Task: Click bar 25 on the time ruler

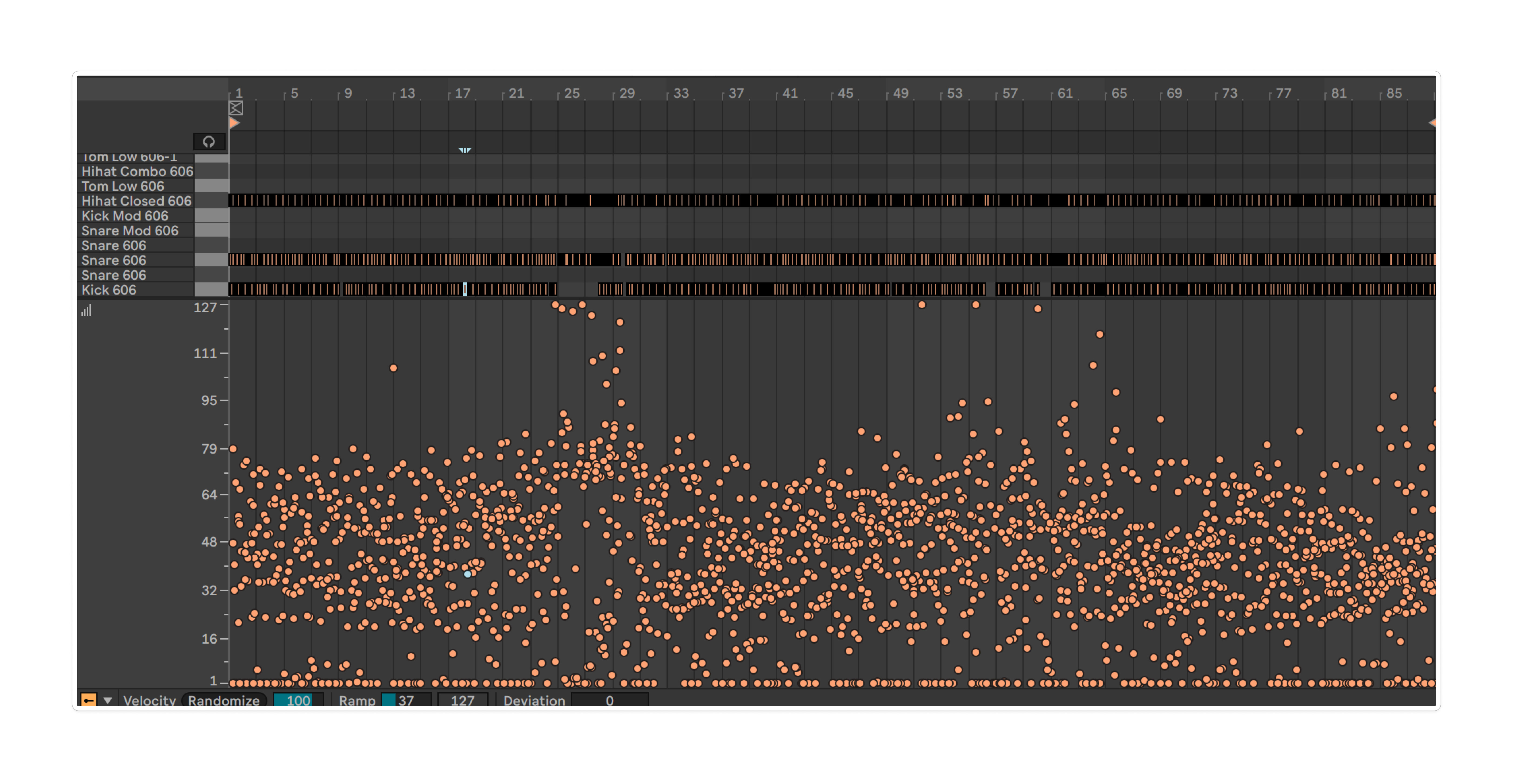Action: tap(571, 93)
